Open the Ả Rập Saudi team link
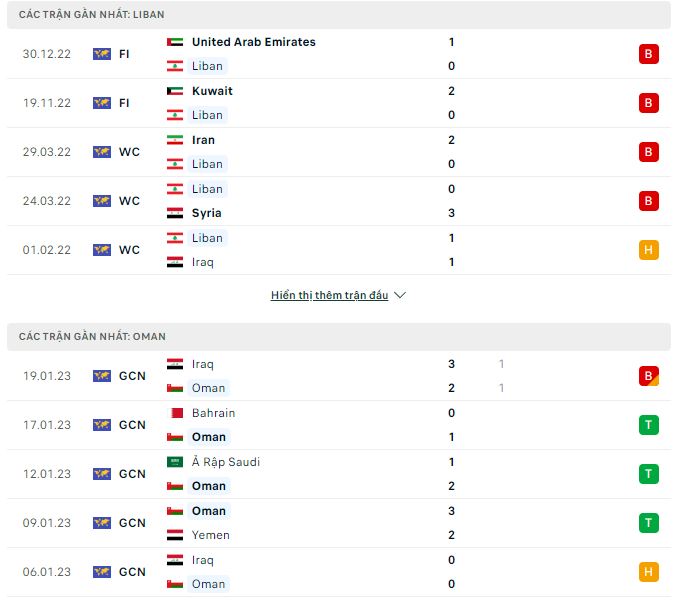 pos(226,462)
